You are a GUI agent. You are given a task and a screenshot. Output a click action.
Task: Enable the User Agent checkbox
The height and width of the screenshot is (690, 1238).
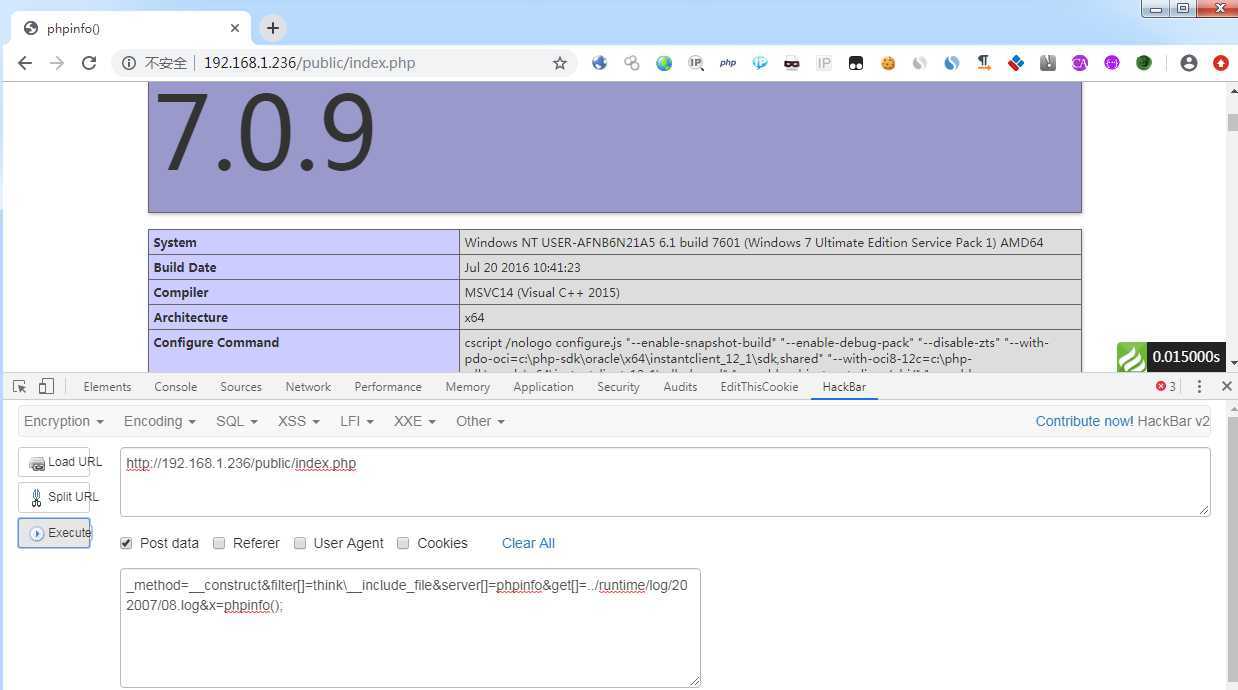[x=300, y=543]
